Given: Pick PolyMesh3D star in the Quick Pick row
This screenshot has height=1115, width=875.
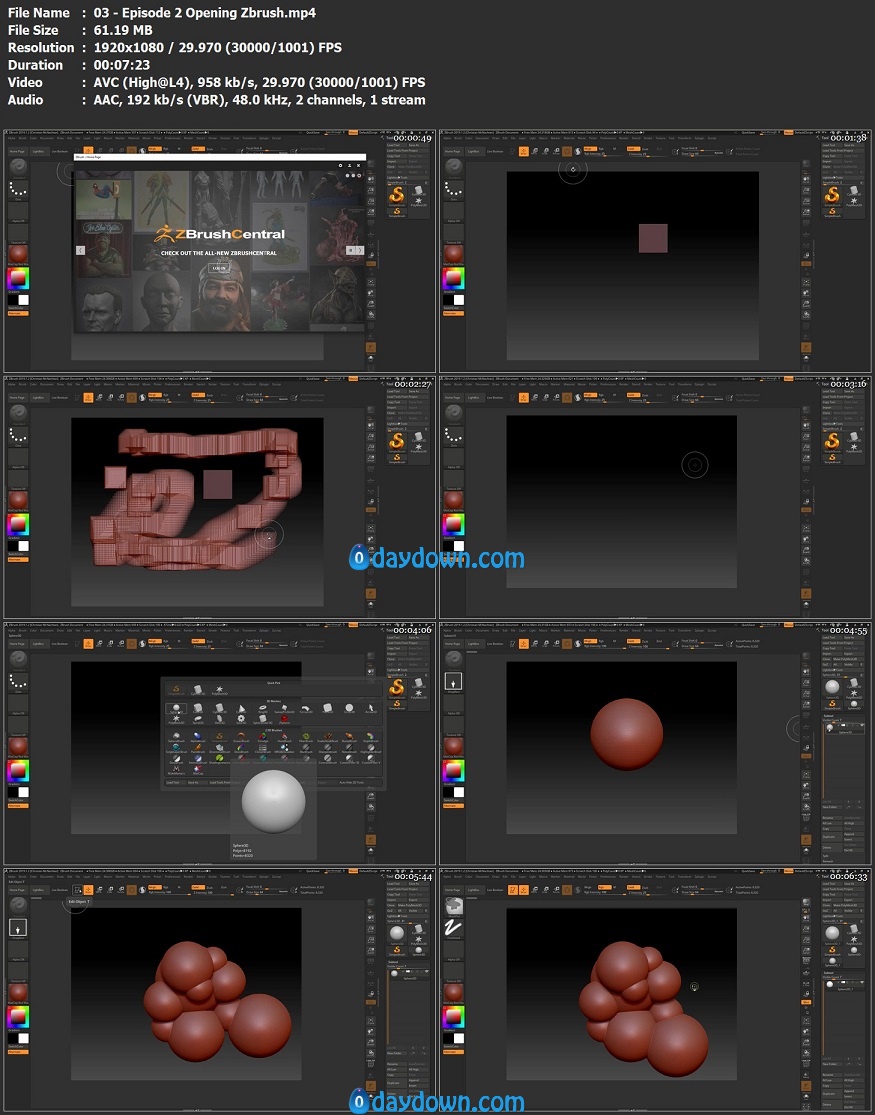Looking at the screenshot, I should coord(219,689).
